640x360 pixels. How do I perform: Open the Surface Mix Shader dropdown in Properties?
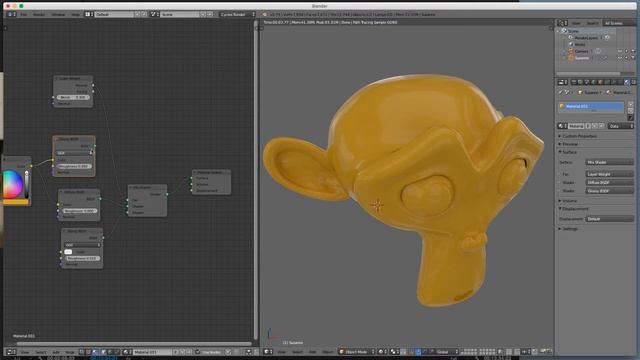(609, 162)
